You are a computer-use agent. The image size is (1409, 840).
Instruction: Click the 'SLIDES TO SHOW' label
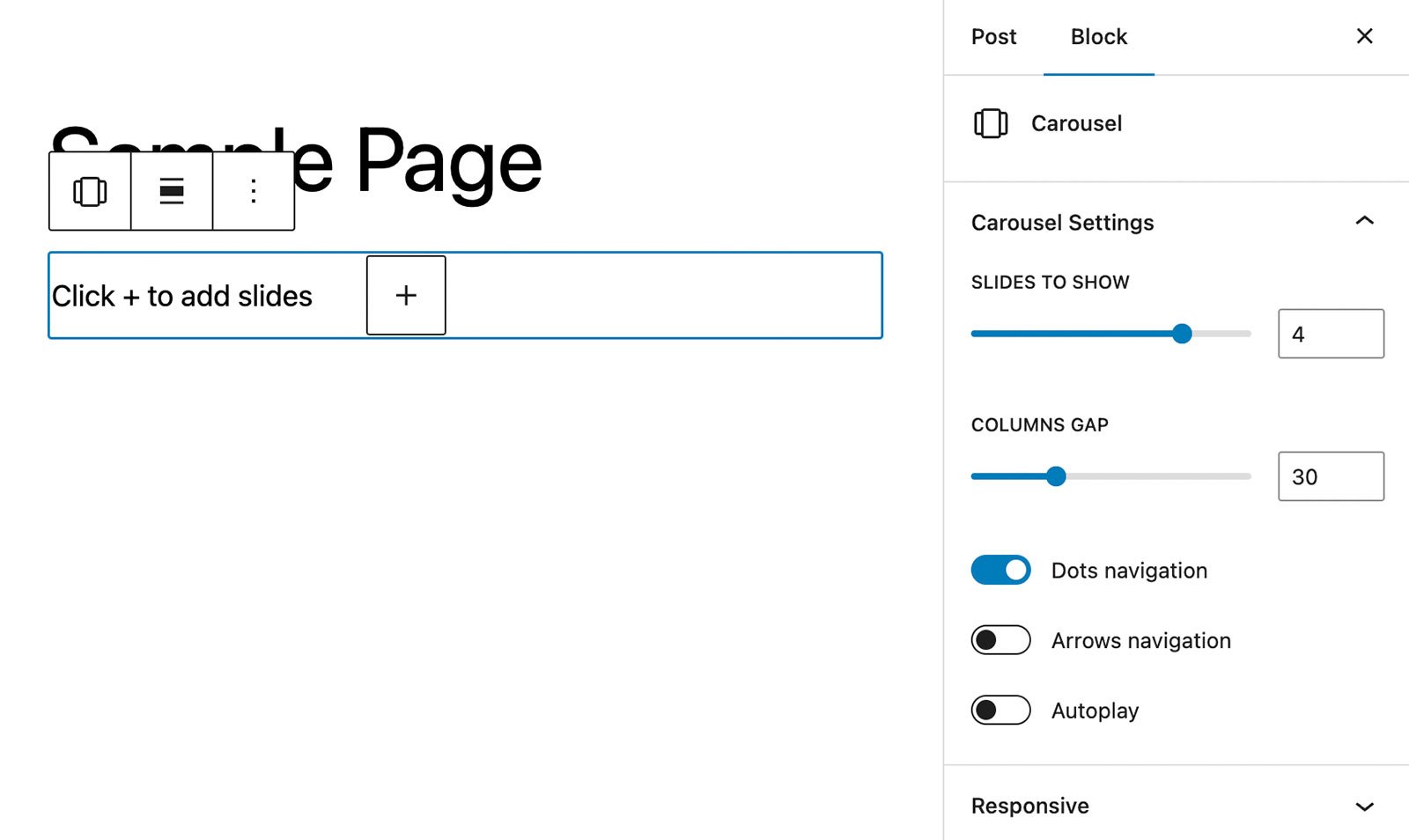point(1050,283)
